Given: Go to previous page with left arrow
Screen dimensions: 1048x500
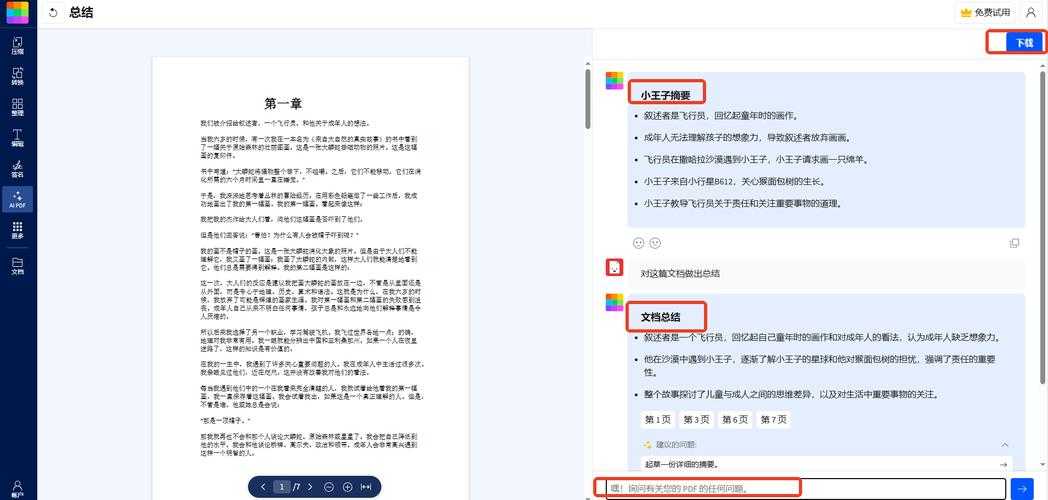Looking at the screenshot, I should click(263, 487).
